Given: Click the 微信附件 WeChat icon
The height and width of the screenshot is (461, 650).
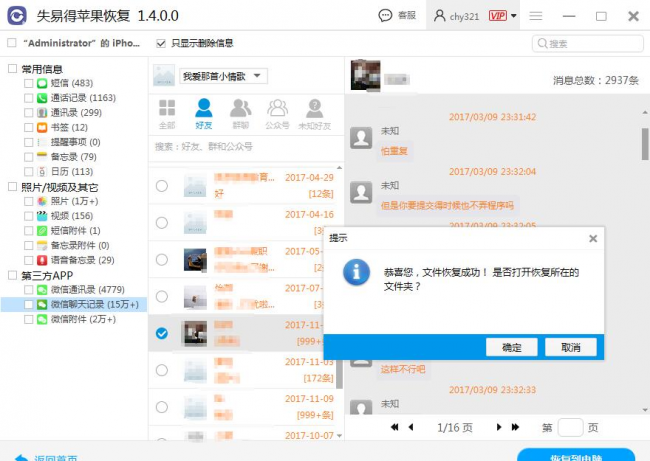Looking at the screenshot, I should point(42,320).
